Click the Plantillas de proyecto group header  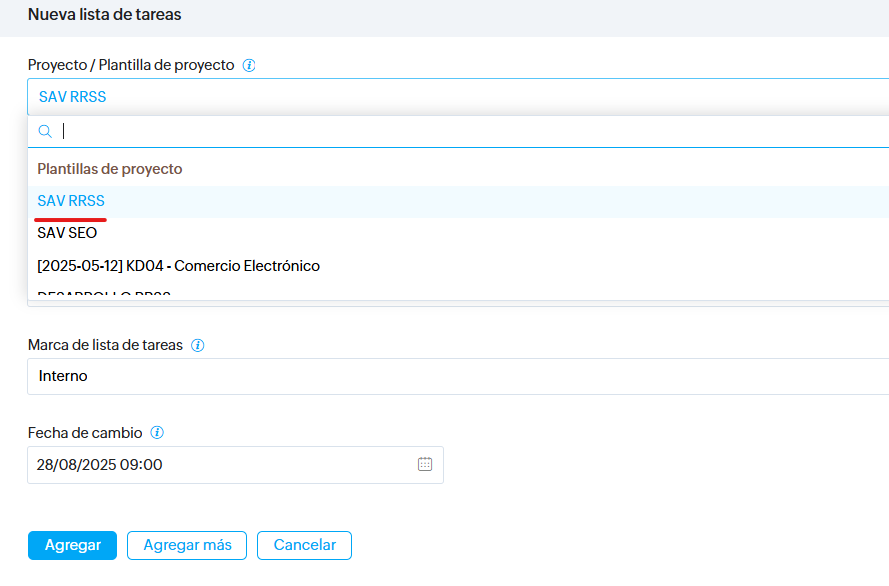pyautogui.click(x=110, y=169)
